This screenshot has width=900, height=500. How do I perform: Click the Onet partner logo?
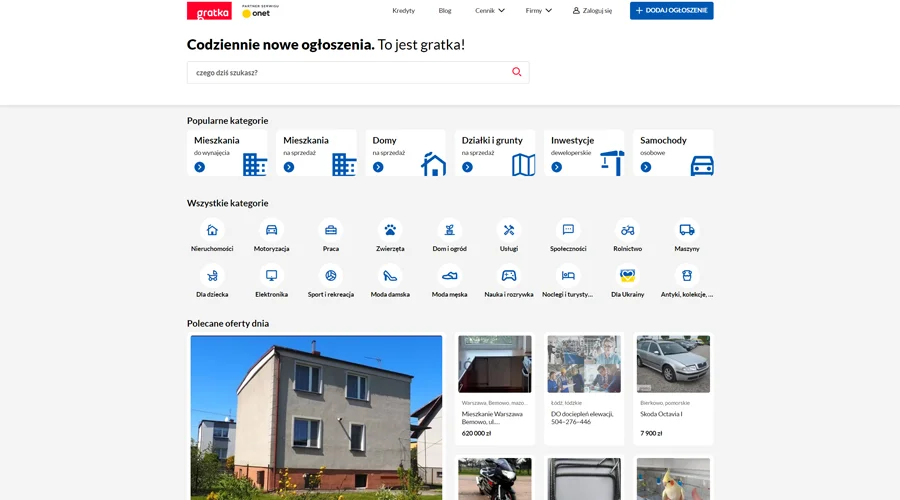pyautogui.click(x=260, y=11)
